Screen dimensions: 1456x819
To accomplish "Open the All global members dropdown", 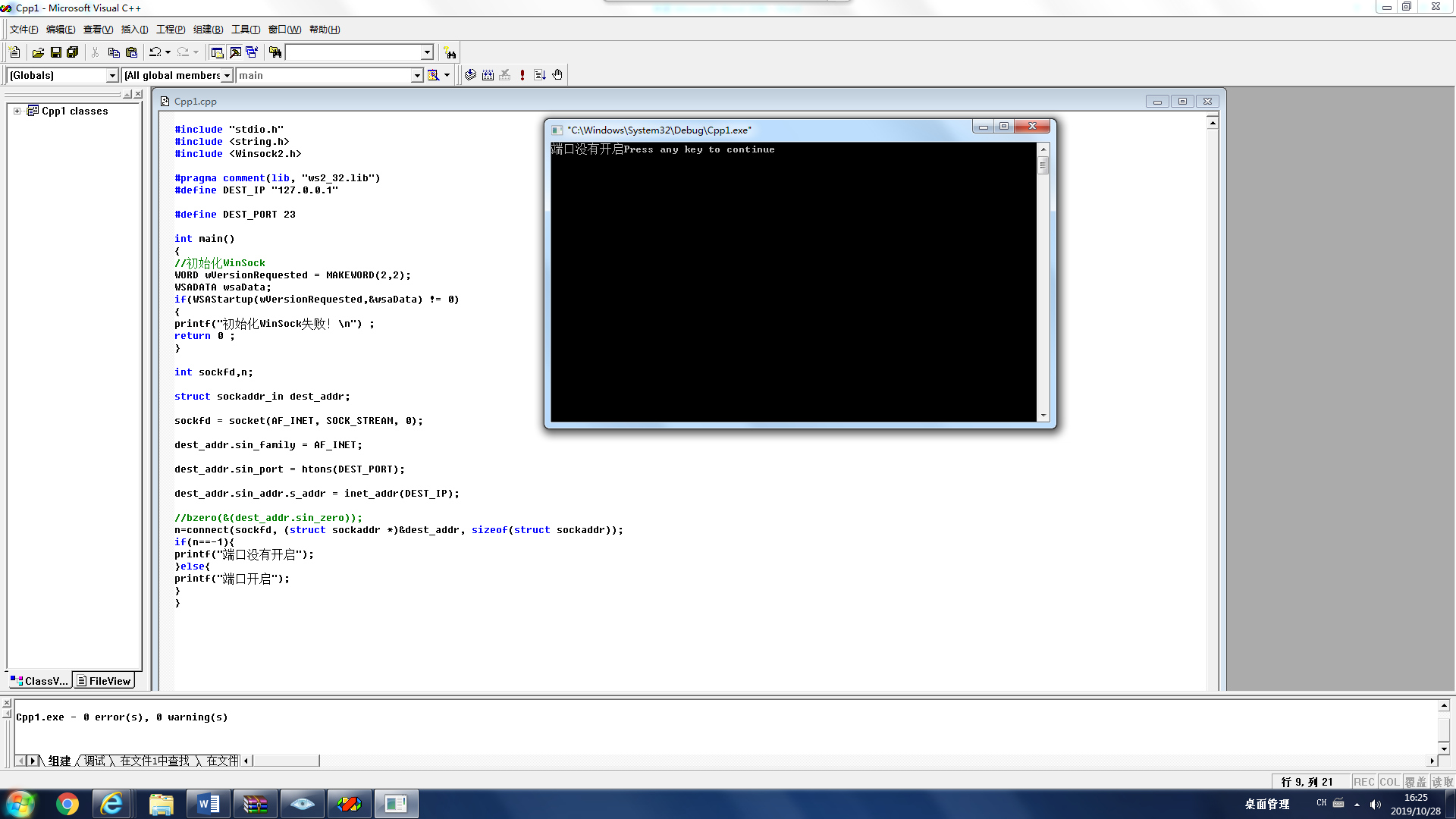I will click(x=226, y=76).
